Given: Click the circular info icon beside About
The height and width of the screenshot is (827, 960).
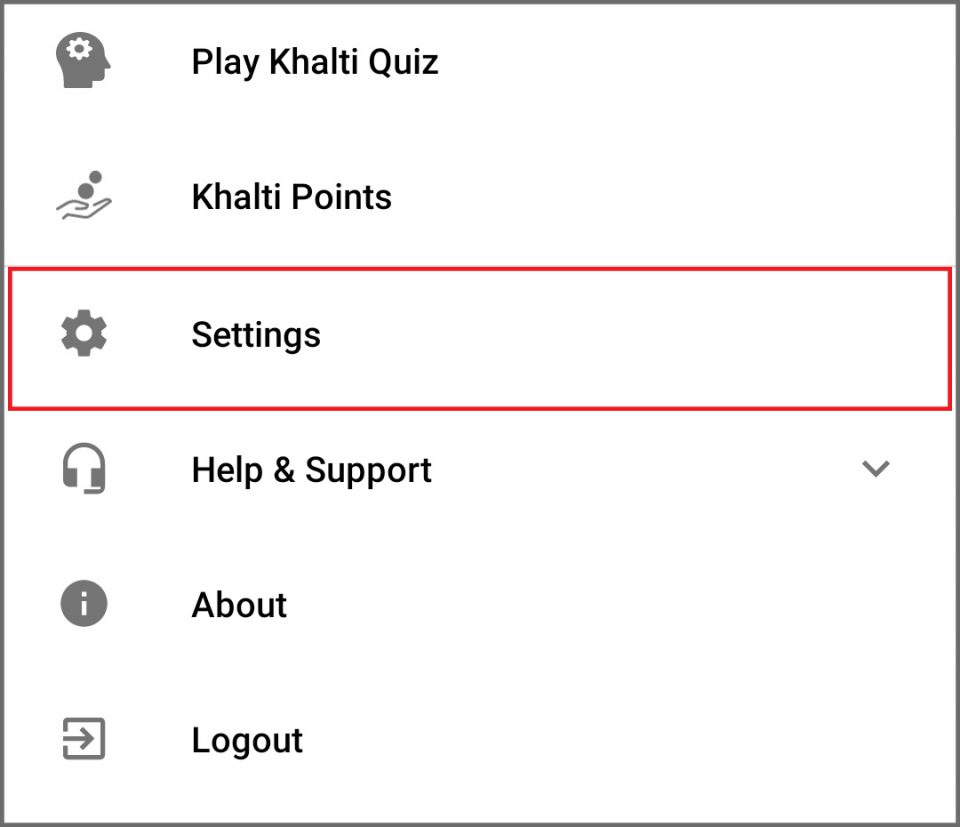Looking at the screenshot, I should (83, 604).
